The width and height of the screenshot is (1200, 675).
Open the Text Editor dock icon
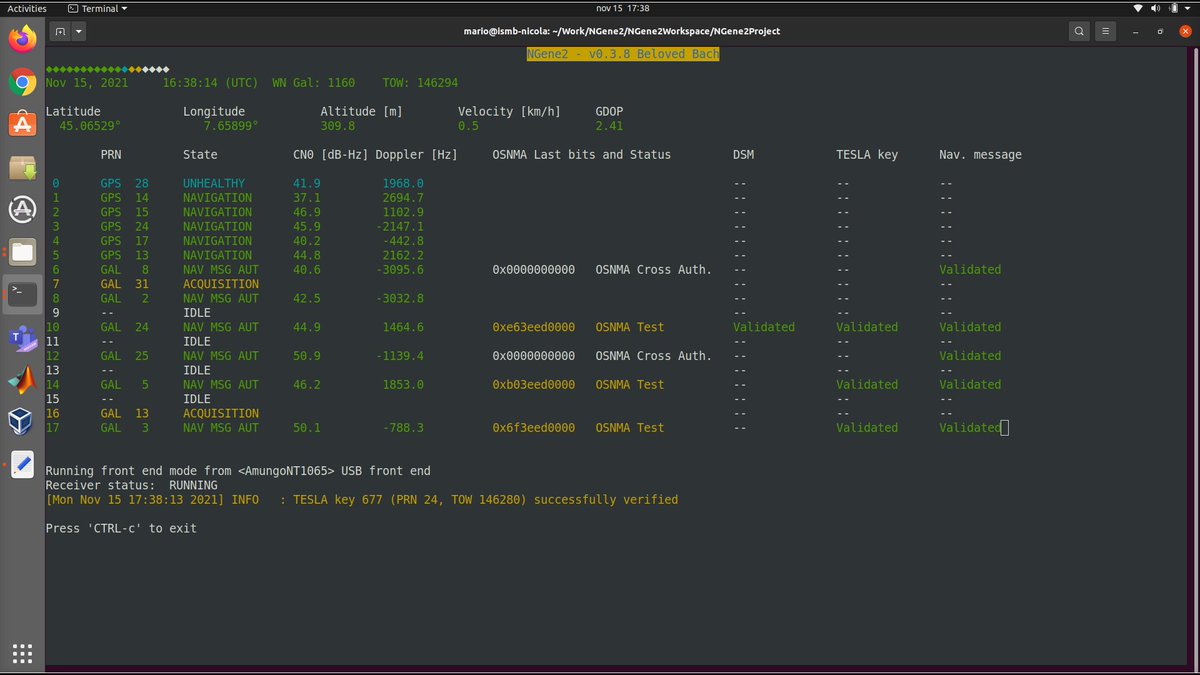(x=23, y=464)
